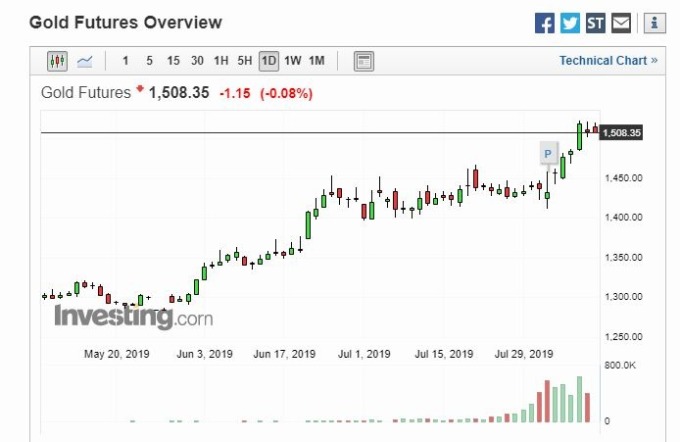This screenshot has width=680, height=442.
Task: Click the Gold Futures price 1,508.35
Action: [x=179, y=93]
